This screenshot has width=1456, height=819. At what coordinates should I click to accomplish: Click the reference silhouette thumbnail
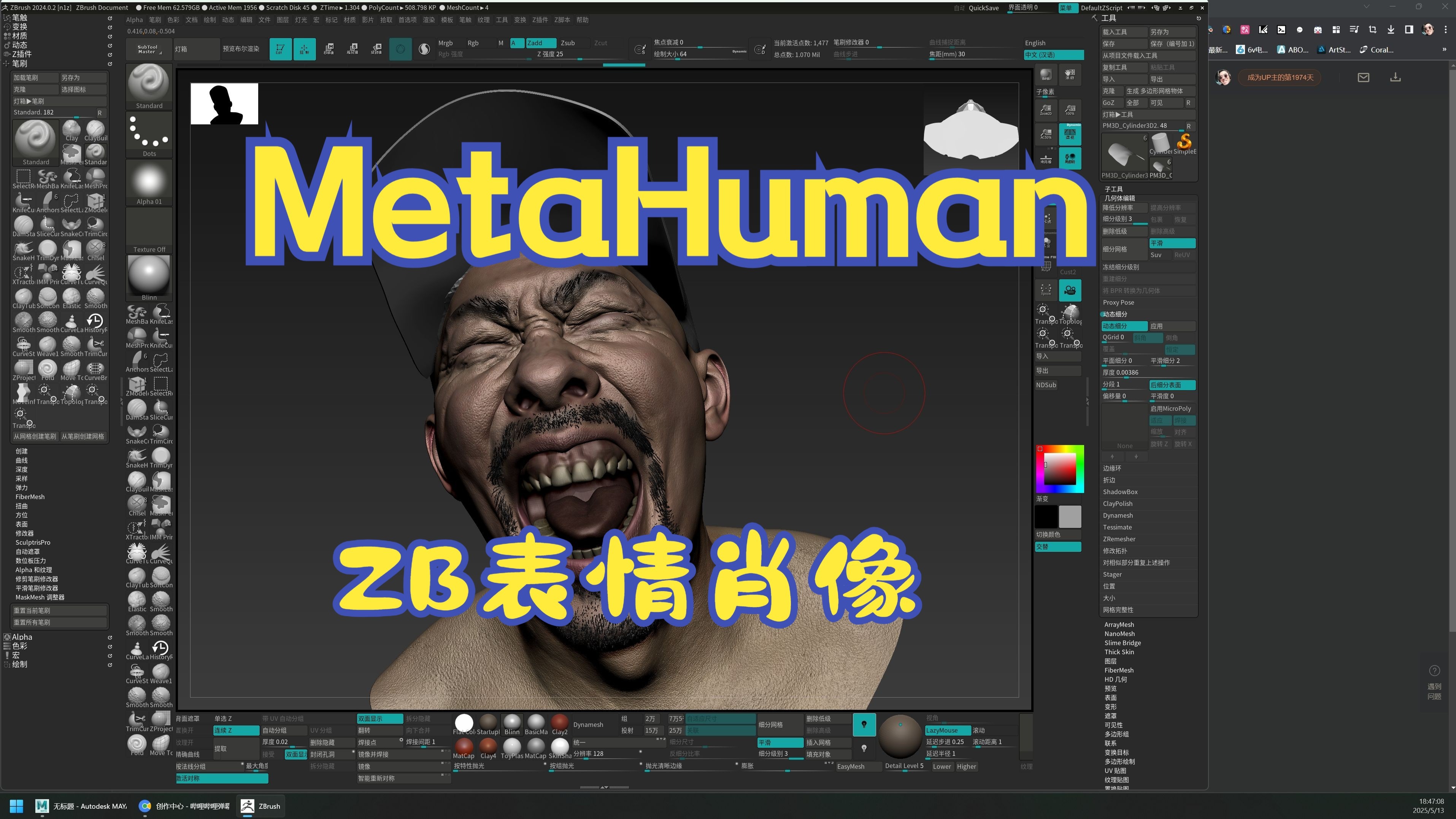tap(224, 103)
